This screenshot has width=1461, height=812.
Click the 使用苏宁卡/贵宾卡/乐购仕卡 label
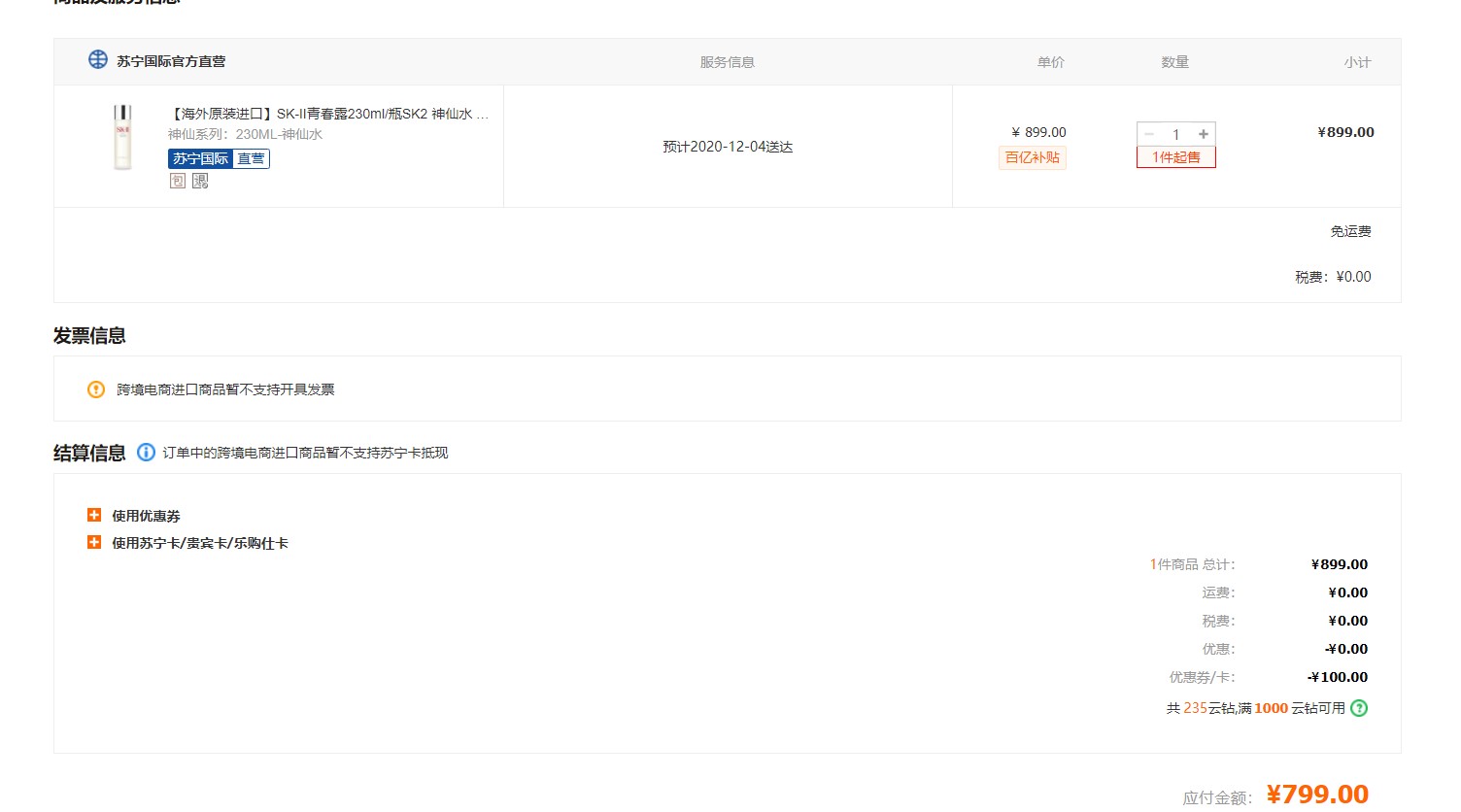point(200,543)
